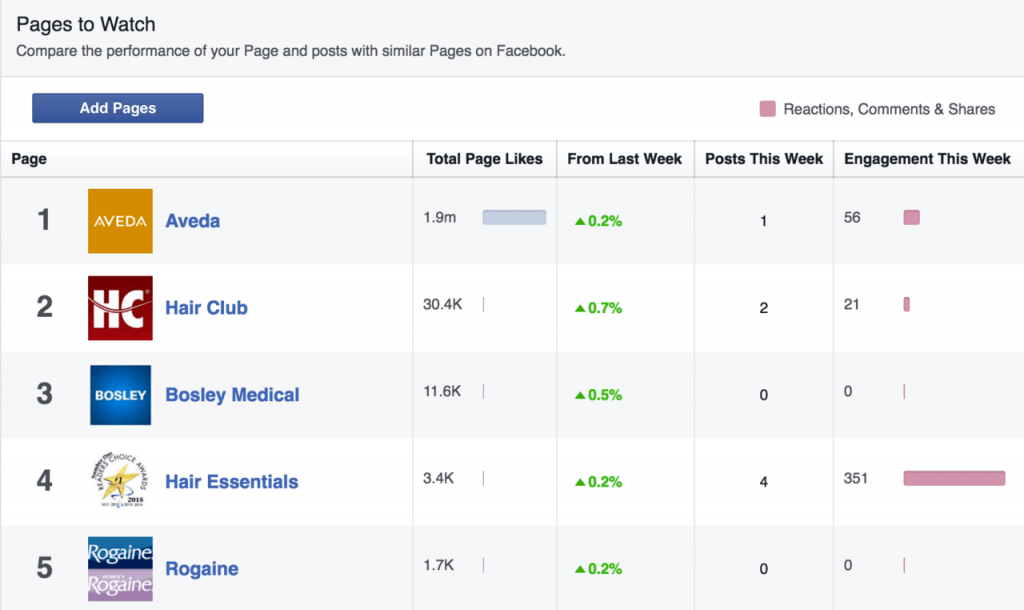Click the Aveda page logo icon
This screenshot has width=1024, height=610.
[x=120, y=221]
